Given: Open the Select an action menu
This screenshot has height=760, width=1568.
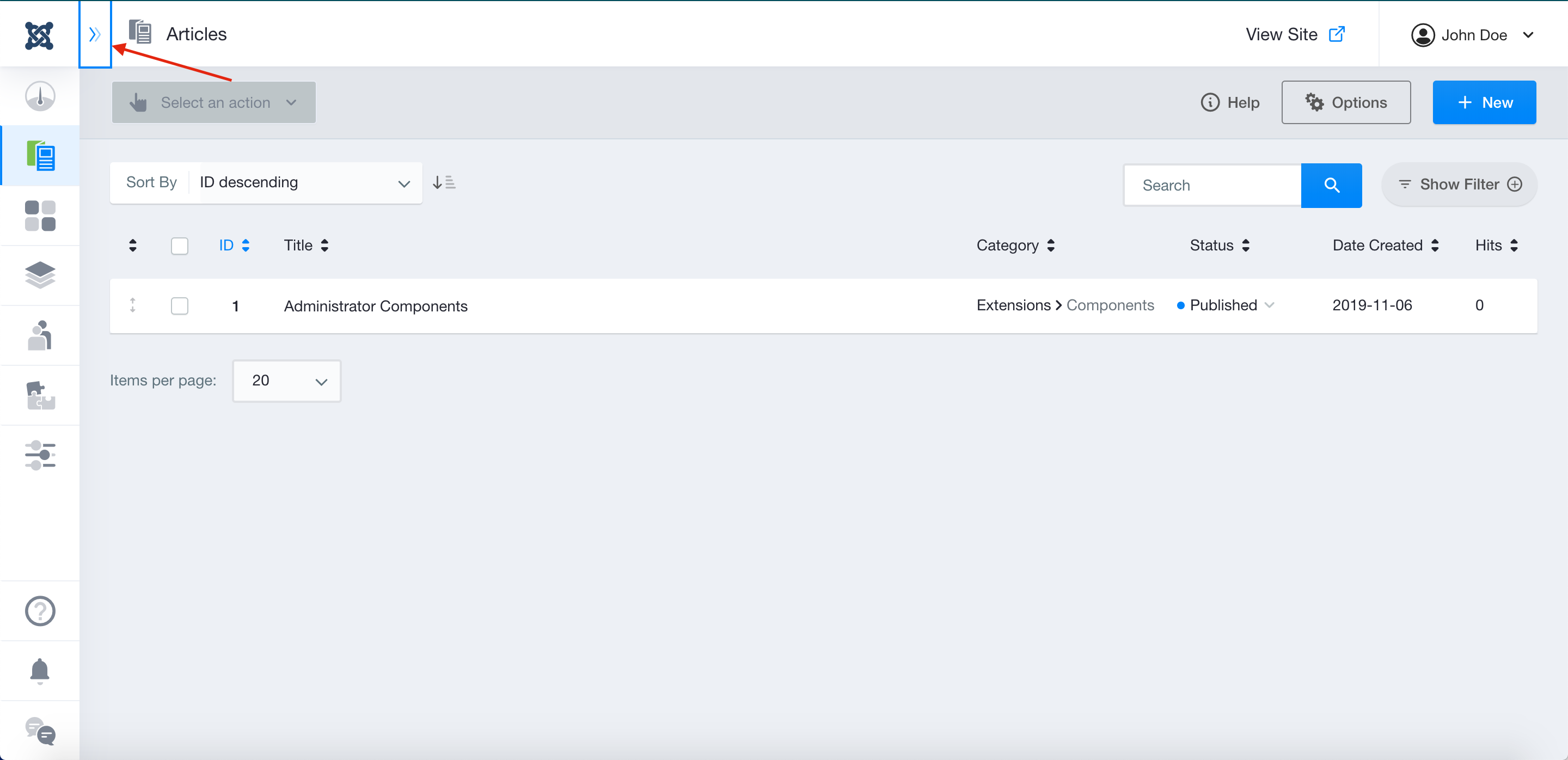Looking at the screenshot, I should tap(213, 102).
